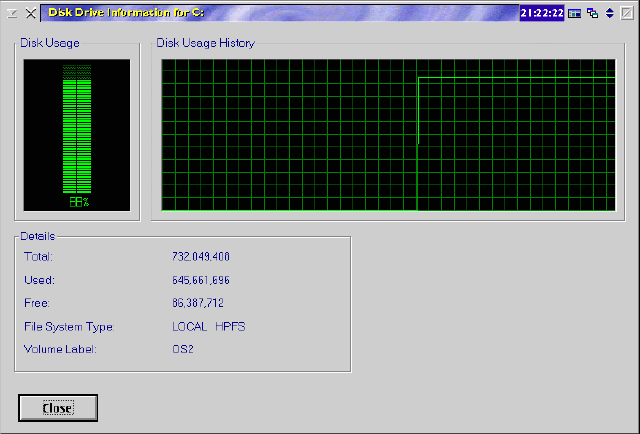Click the window panel icon beside the clock
The width and height of the screenshot is (640, 434).
pyautogui.click(x=575, y=13)
